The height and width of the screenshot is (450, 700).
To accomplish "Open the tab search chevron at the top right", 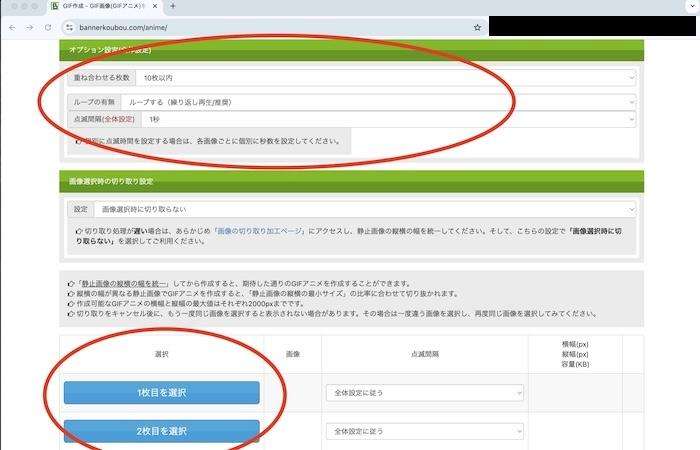I will (x=692, y=6).
